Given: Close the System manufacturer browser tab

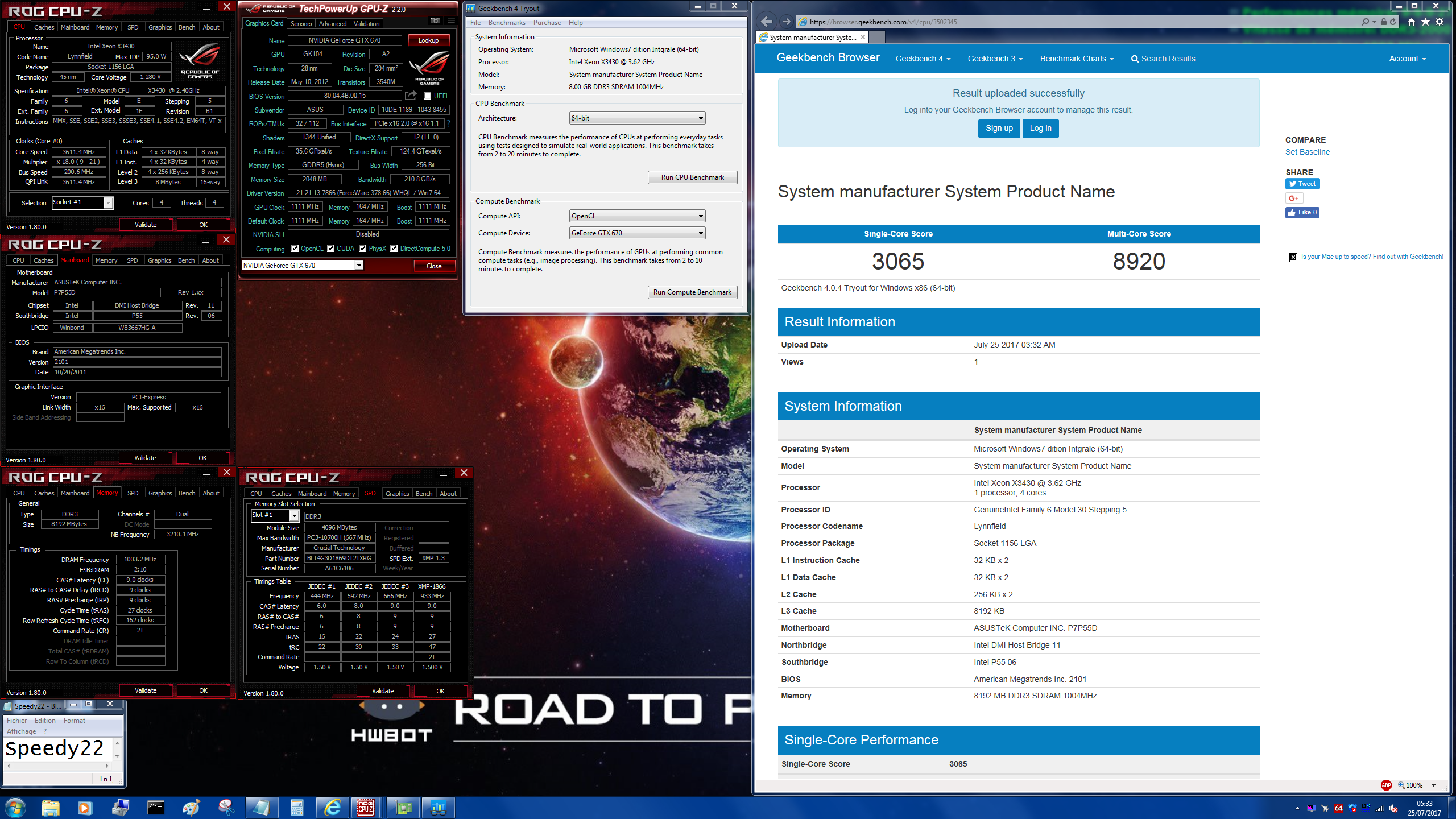Looking at the screenshot, I should pos(863,37).
